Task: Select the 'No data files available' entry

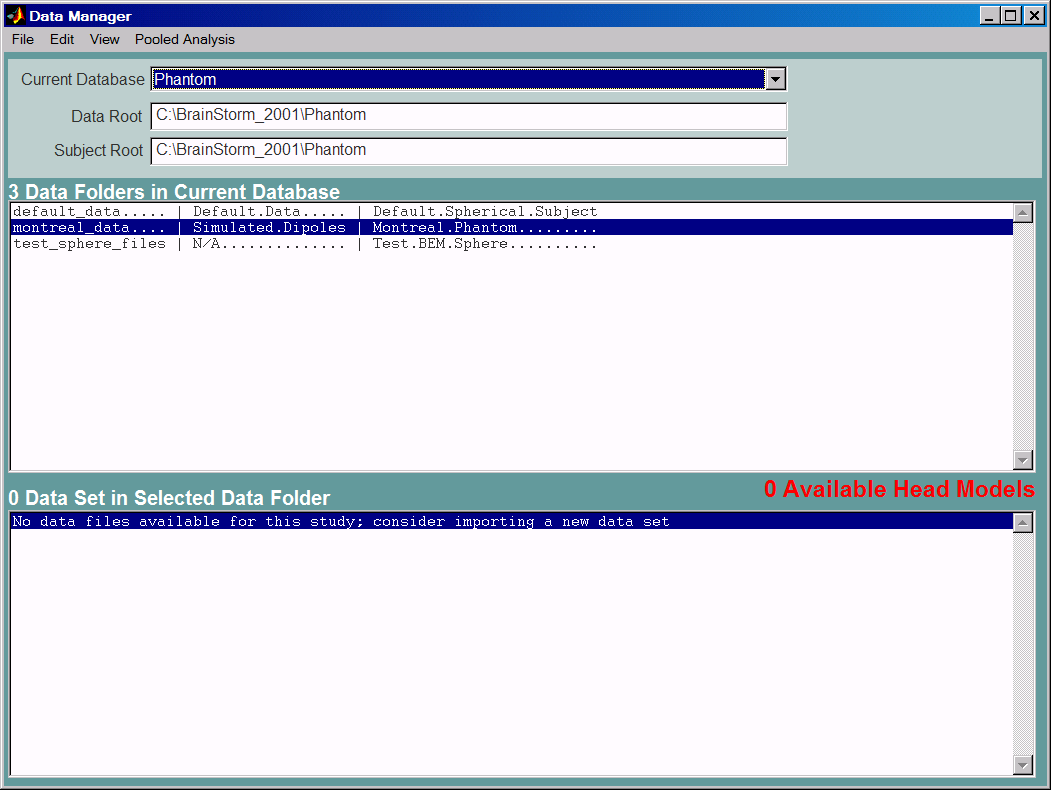Action: [341, 522]
